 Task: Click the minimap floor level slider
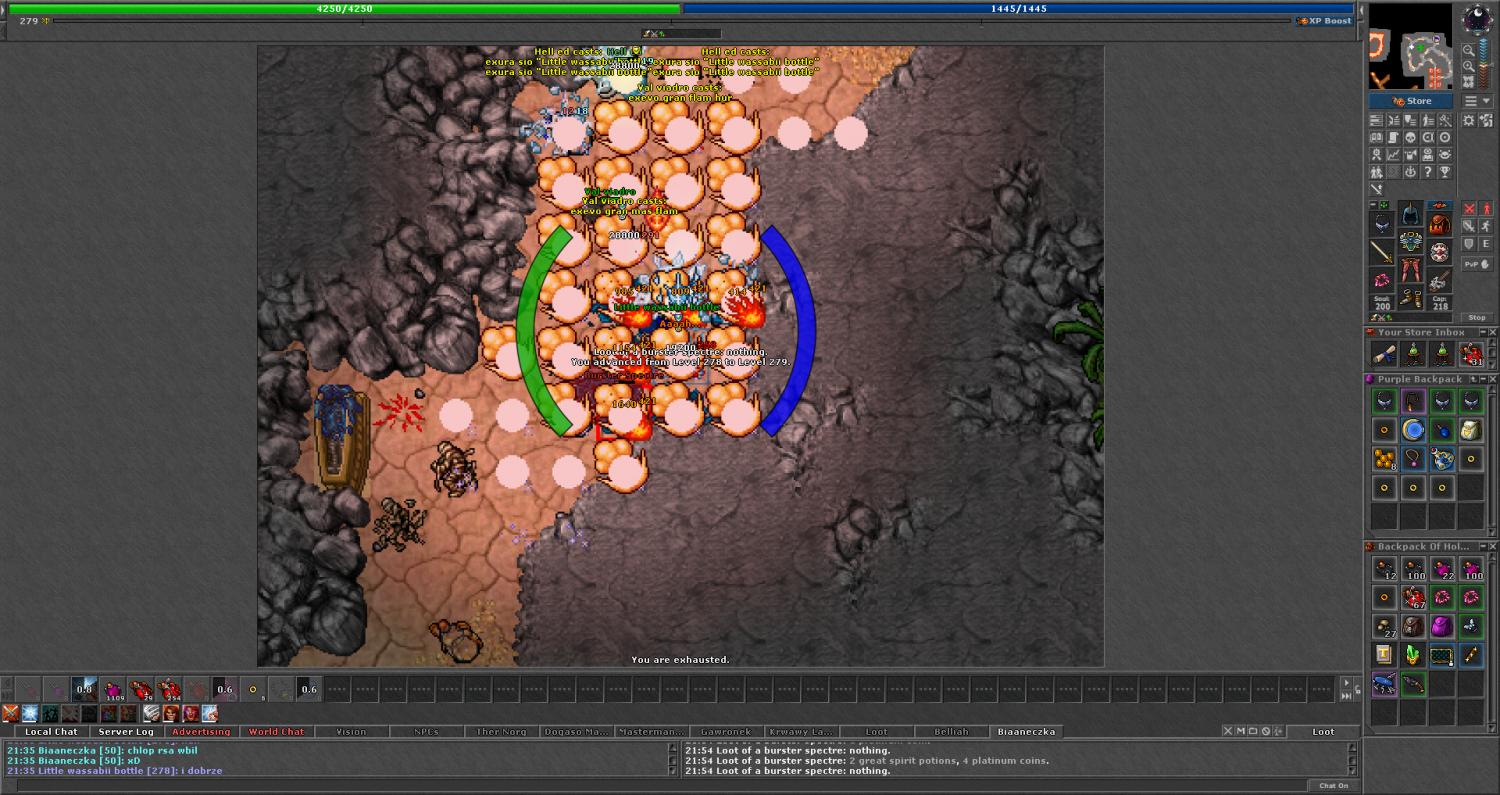pos(1486,62)
